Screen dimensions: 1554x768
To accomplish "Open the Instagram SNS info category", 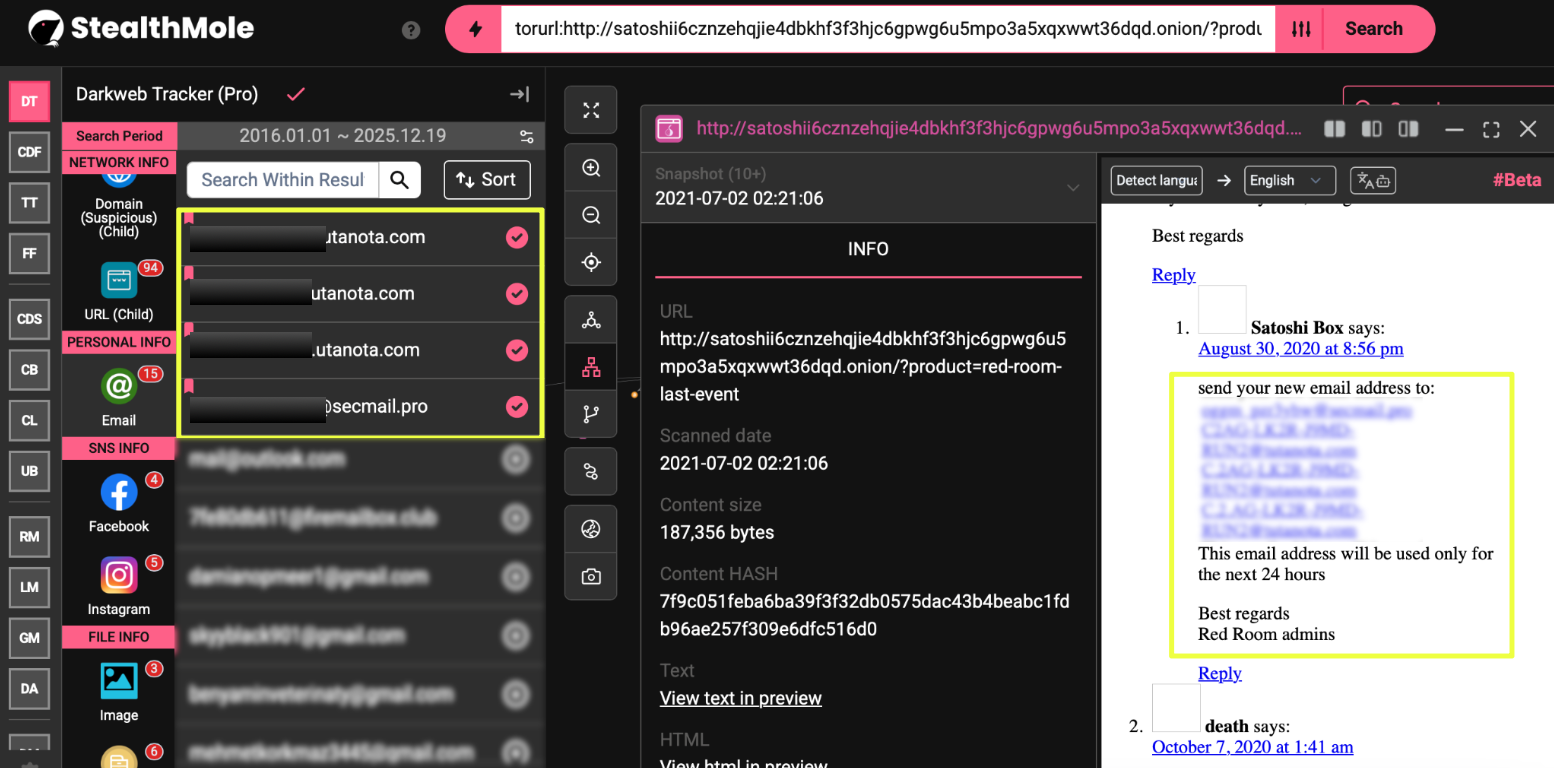I will (x=119, y=586).
